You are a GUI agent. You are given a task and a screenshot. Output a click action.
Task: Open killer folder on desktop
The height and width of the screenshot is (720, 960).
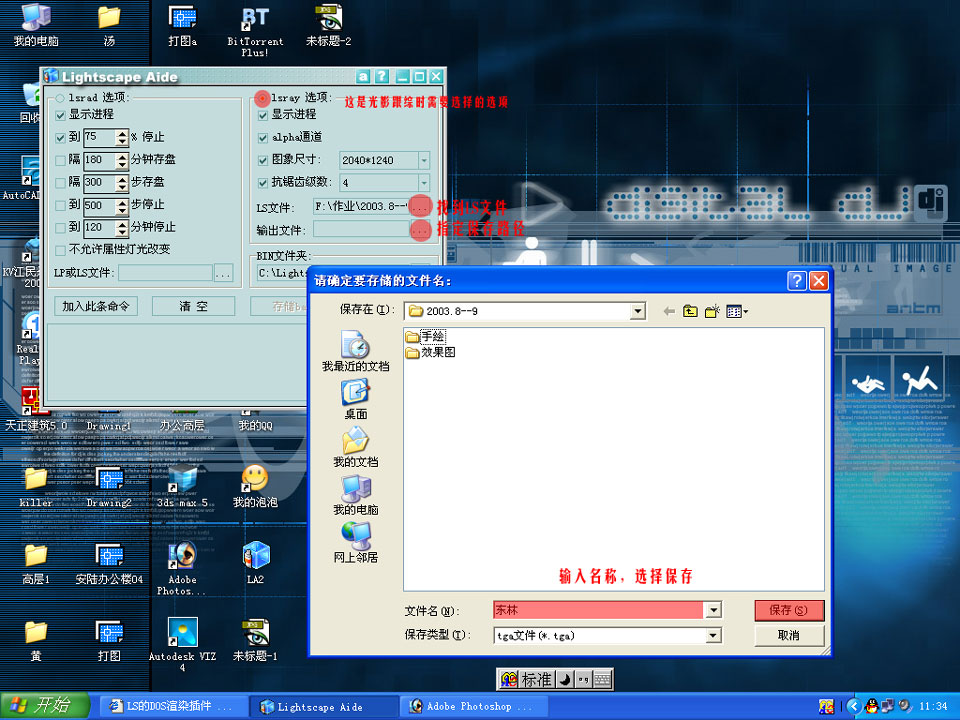(x=36, y=487)
